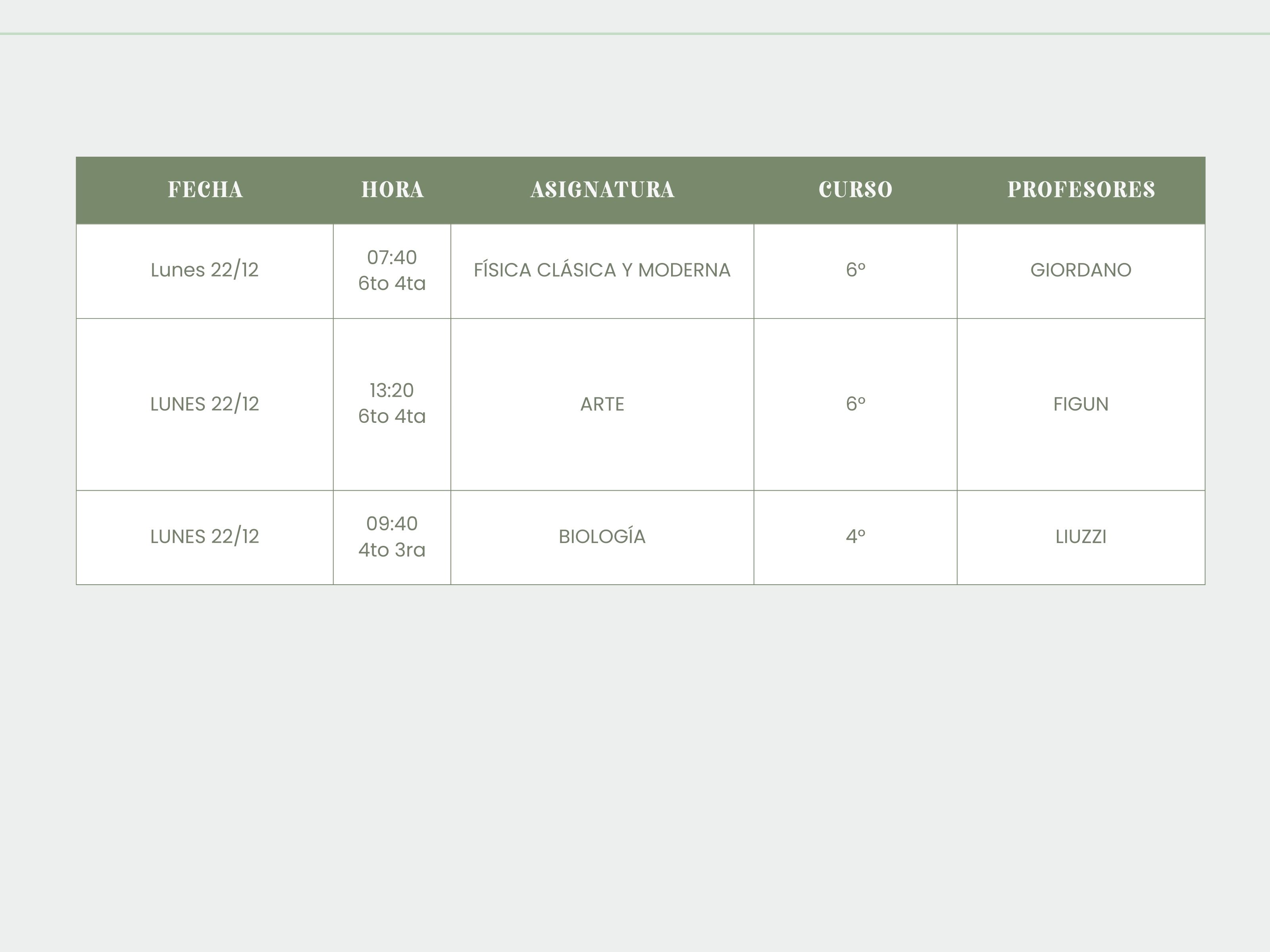The width and height of the screenshot is (1270, 952).
Task: Select the 09:40 time cell
Action: coord(392,537)
